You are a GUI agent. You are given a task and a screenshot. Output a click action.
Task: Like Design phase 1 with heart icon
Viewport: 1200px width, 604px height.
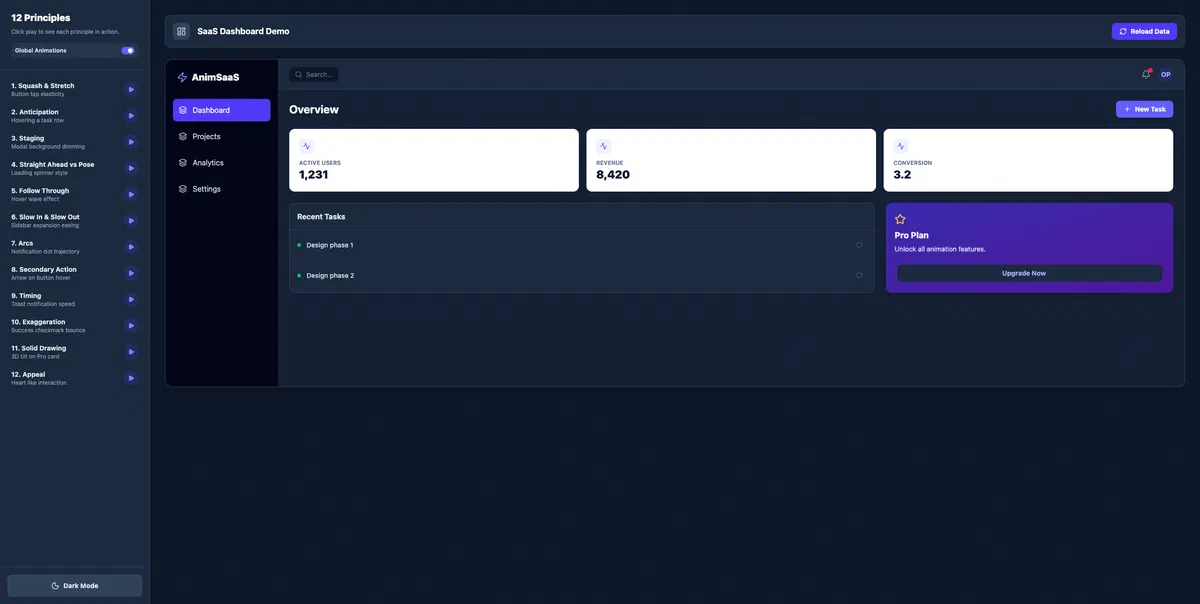tap(859, 245)
